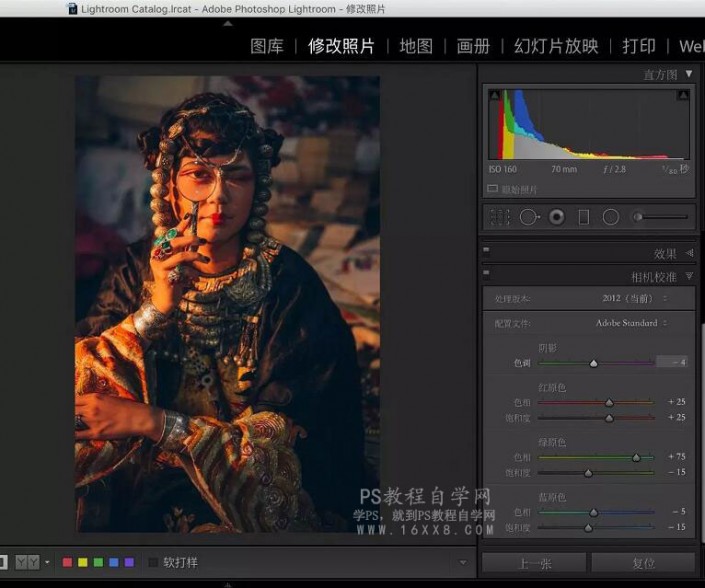Click the histogram graph area

[x=589, y=124]
